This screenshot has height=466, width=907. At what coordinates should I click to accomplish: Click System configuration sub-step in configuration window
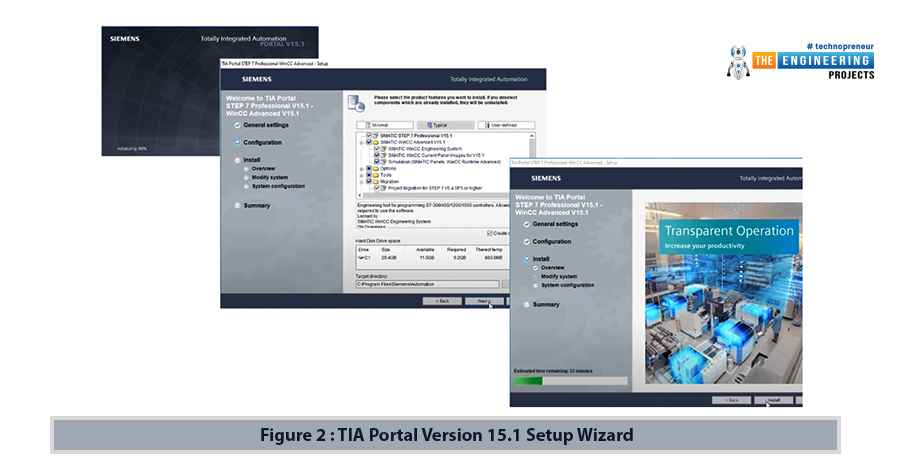coord(278,186)
